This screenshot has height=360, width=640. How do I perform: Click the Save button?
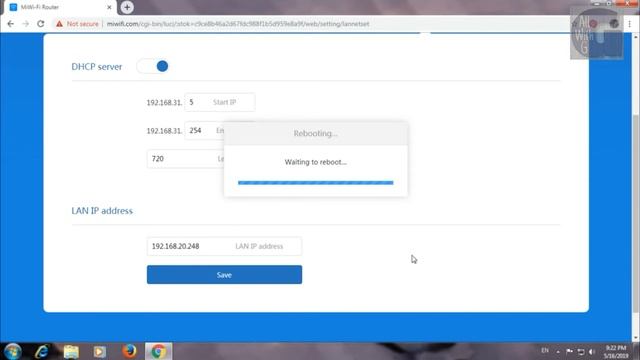click(x=224, y=275)
